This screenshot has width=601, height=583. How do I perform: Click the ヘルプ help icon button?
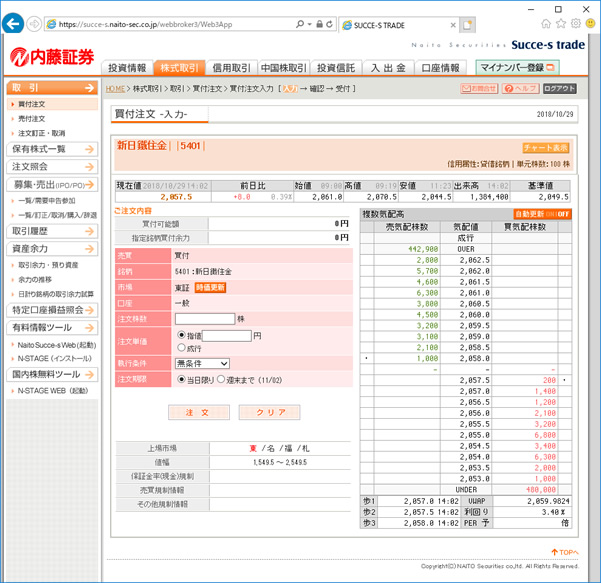pos(520,89)
